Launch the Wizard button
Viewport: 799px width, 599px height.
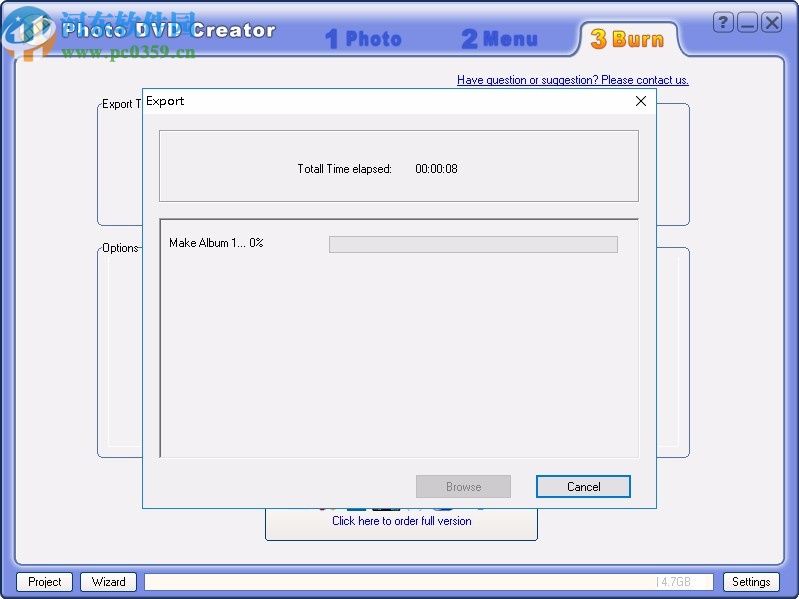[109, 582]
